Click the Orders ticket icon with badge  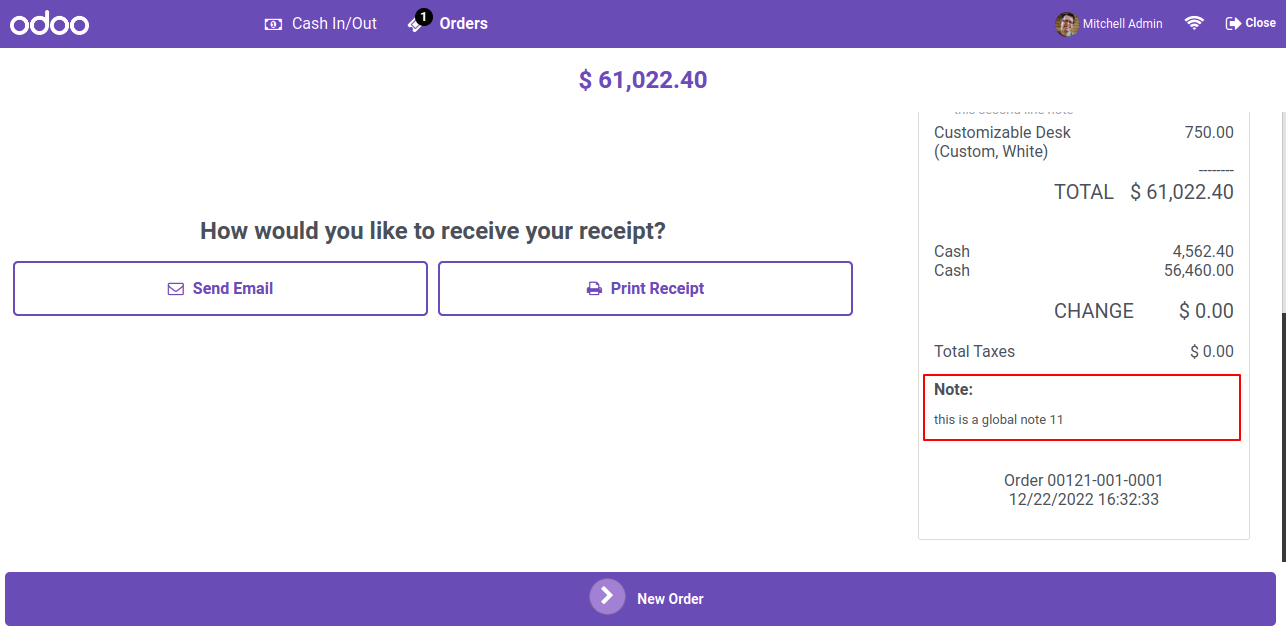[x=419, y=21]
